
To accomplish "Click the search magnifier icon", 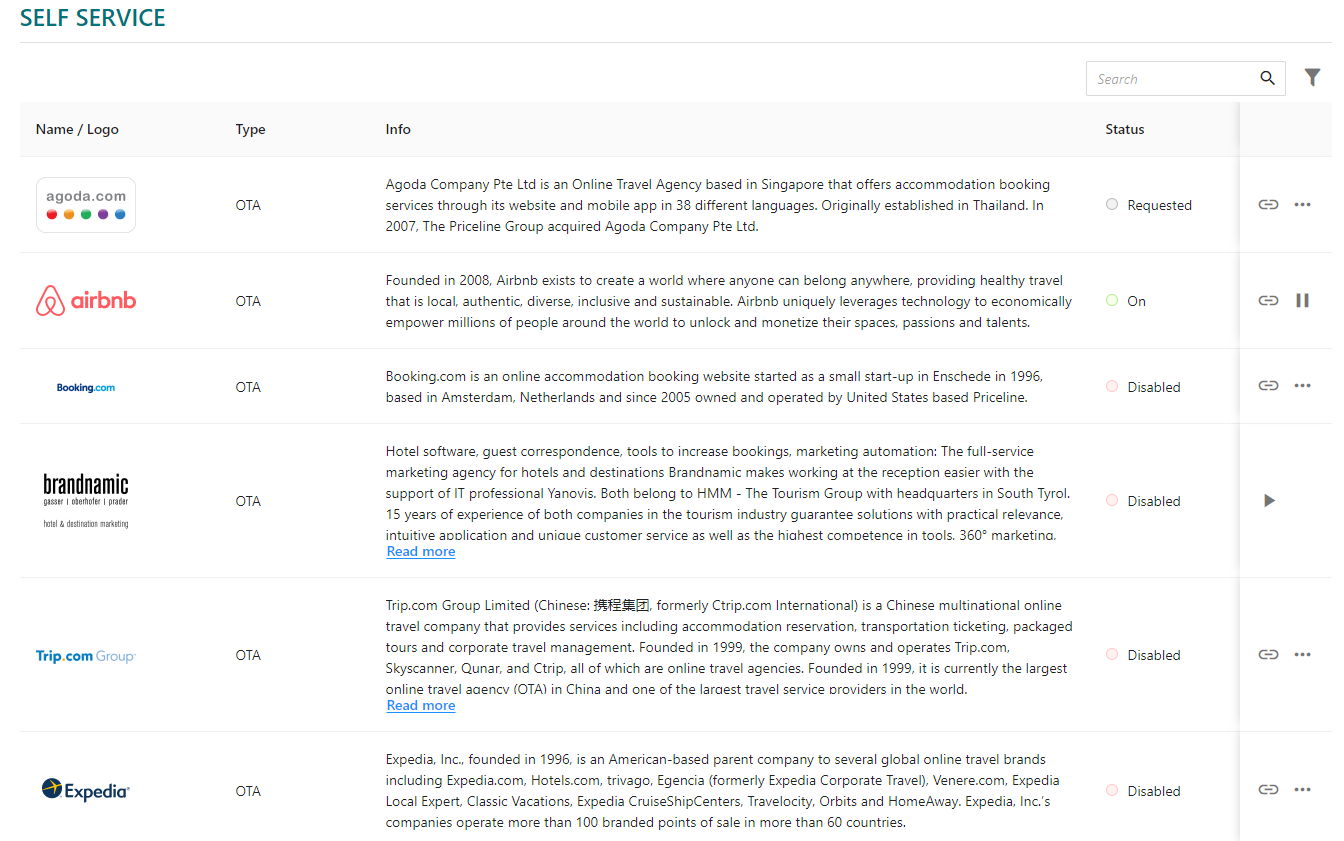I will click(1267, 79).
